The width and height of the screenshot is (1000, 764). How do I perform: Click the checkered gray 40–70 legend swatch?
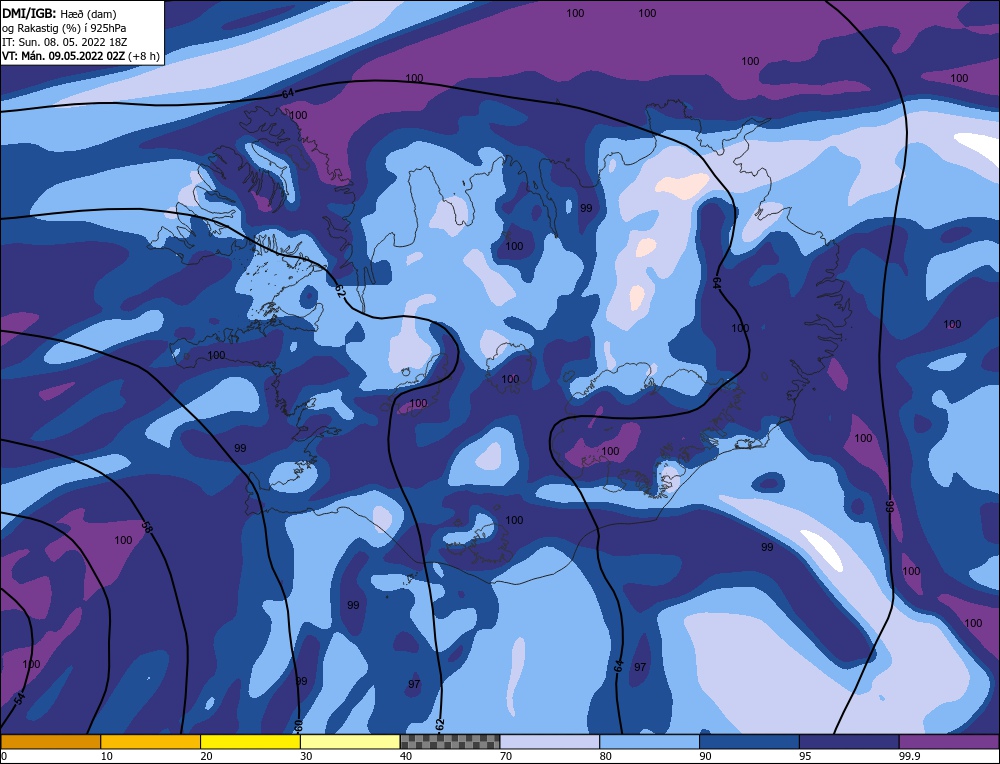coord(450,741)
